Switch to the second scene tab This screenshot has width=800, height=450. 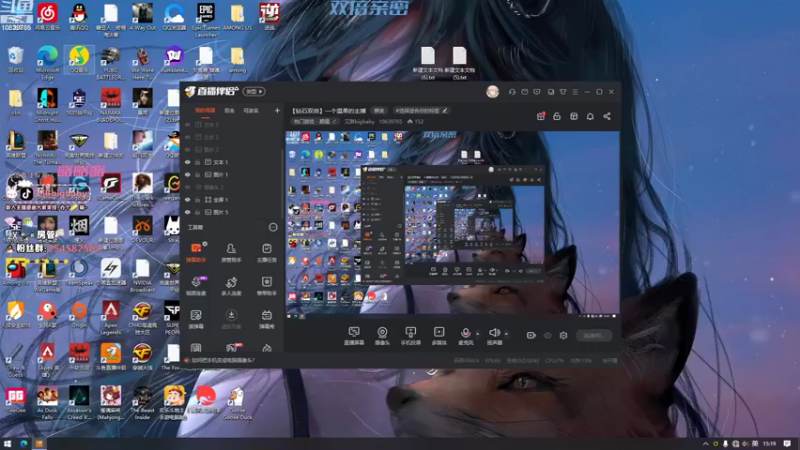(x=230, y=110)
